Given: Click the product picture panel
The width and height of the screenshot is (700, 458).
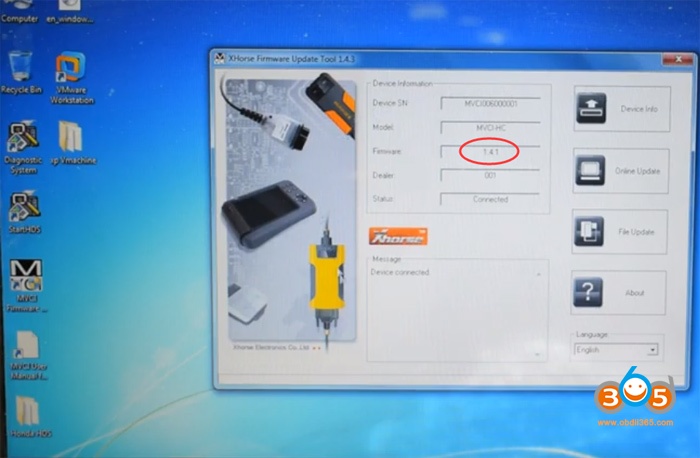Looking at the screenshot, I should [292, 210].
